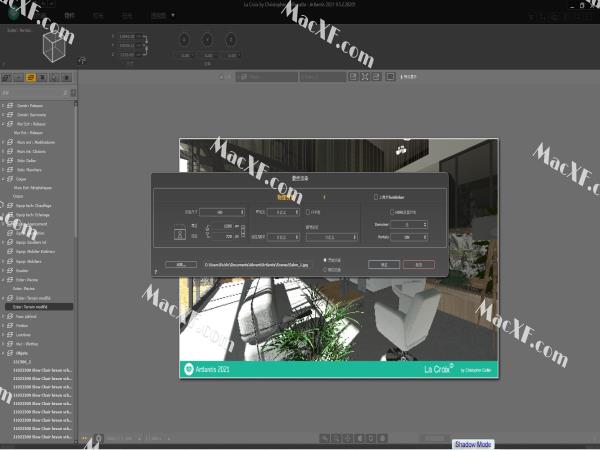
Task: Click the first tool icon in bottom toolbar
Action: point(324,438)
